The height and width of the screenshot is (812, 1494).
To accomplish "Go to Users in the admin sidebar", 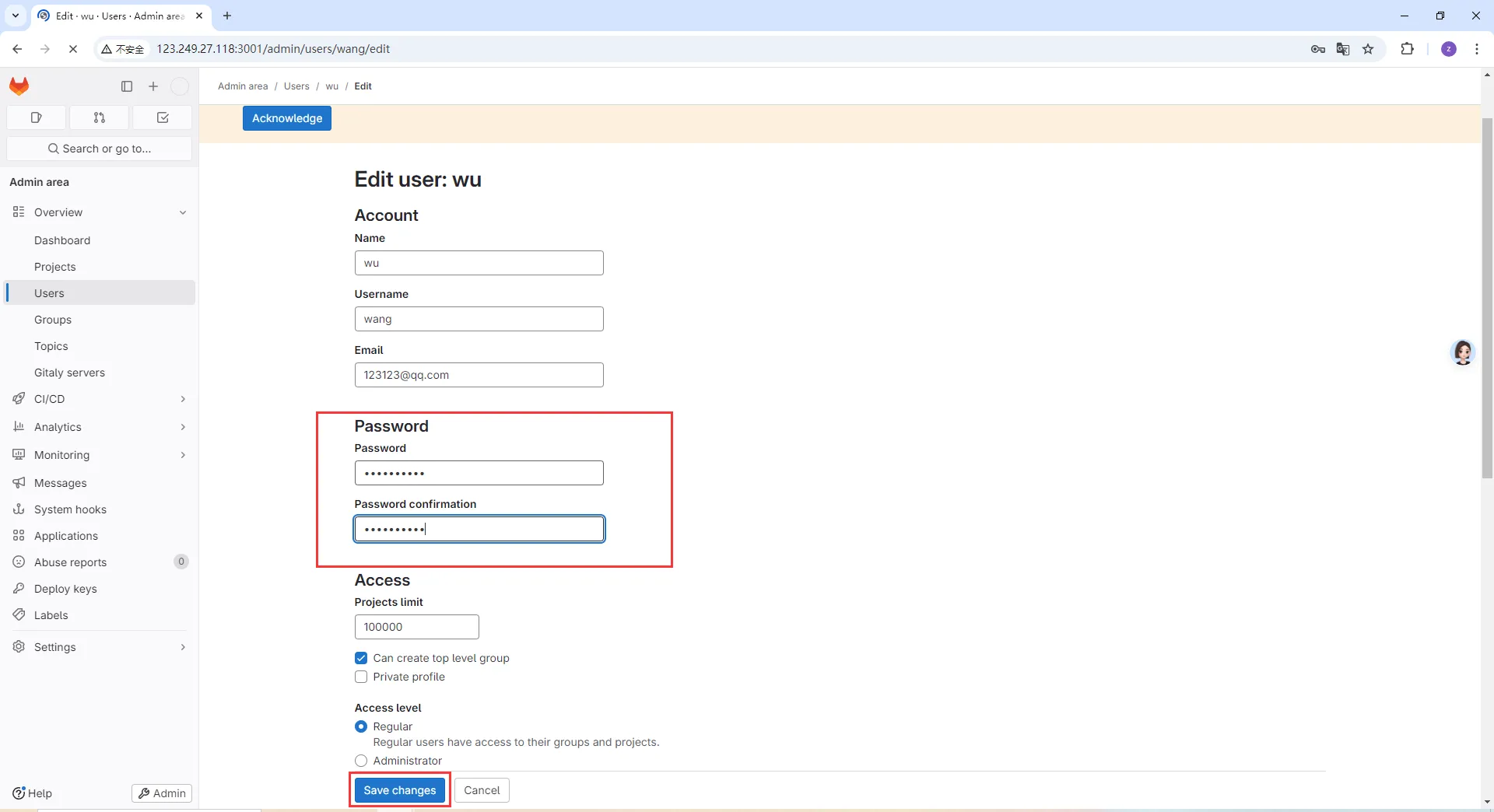I will [x=99, y=293].
